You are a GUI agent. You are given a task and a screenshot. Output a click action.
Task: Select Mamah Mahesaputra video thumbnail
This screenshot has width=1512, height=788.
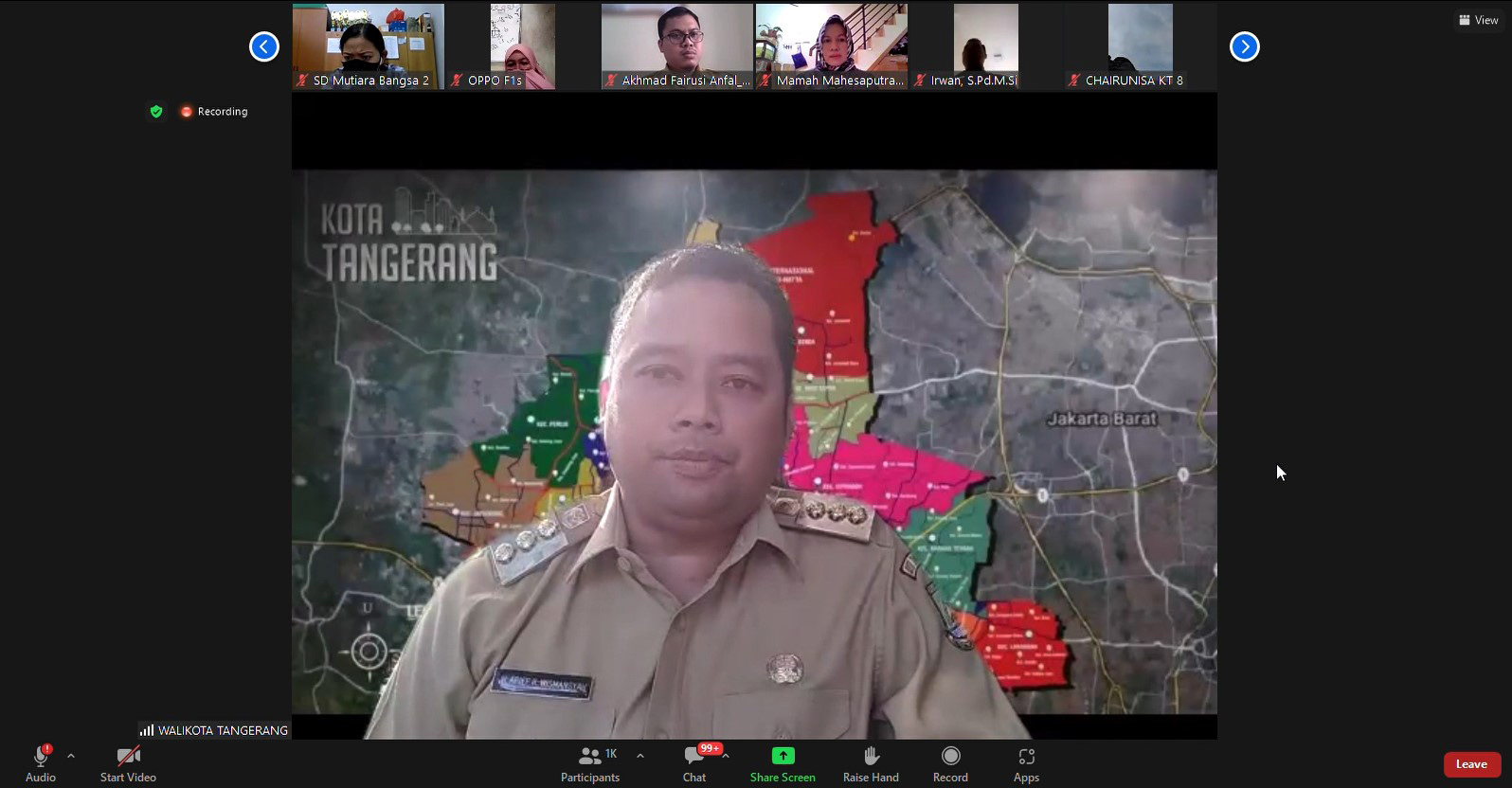(x=831, y=46)
